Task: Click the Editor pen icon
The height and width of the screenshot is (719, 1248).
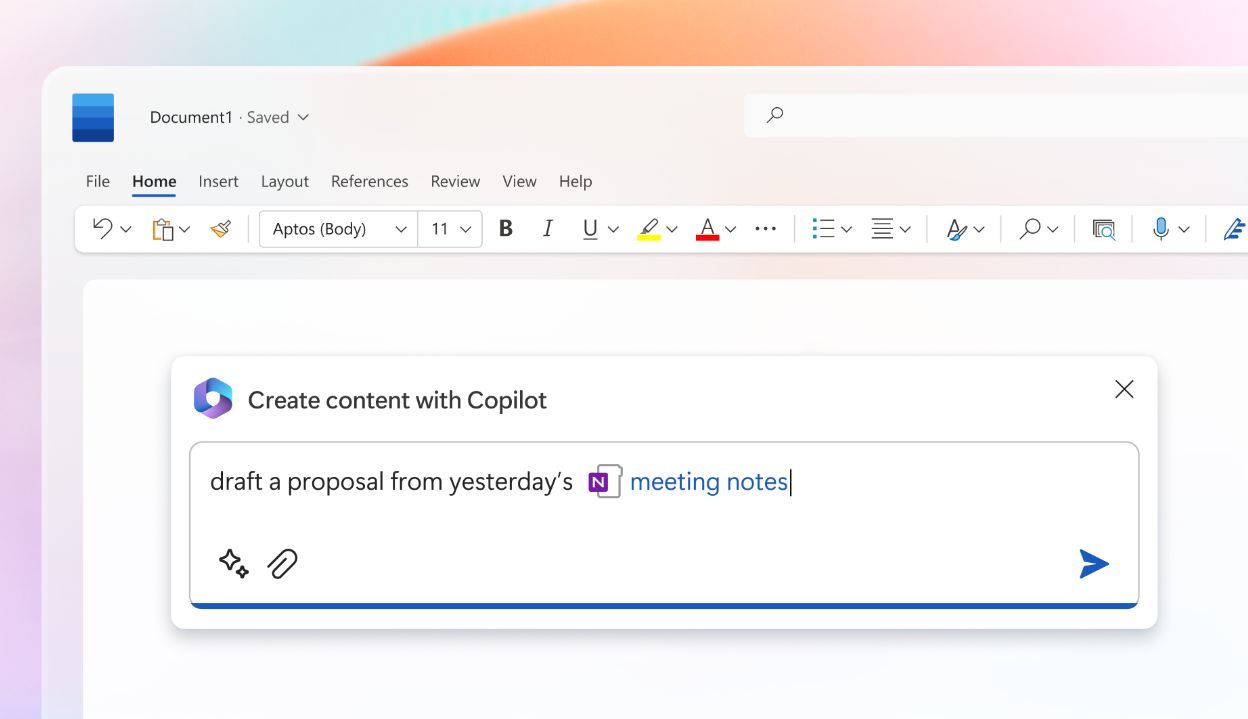Action: point(1235,229)
